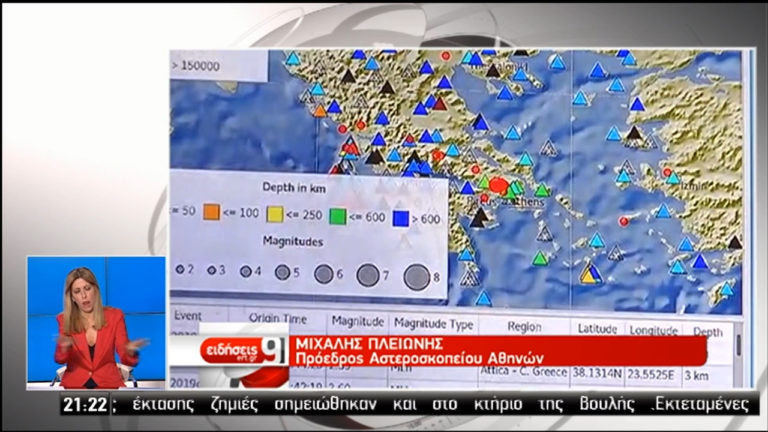The height and width of the screenshot is (432, 768).
Task: Click the Latitude column header
Action: point(597,329)
